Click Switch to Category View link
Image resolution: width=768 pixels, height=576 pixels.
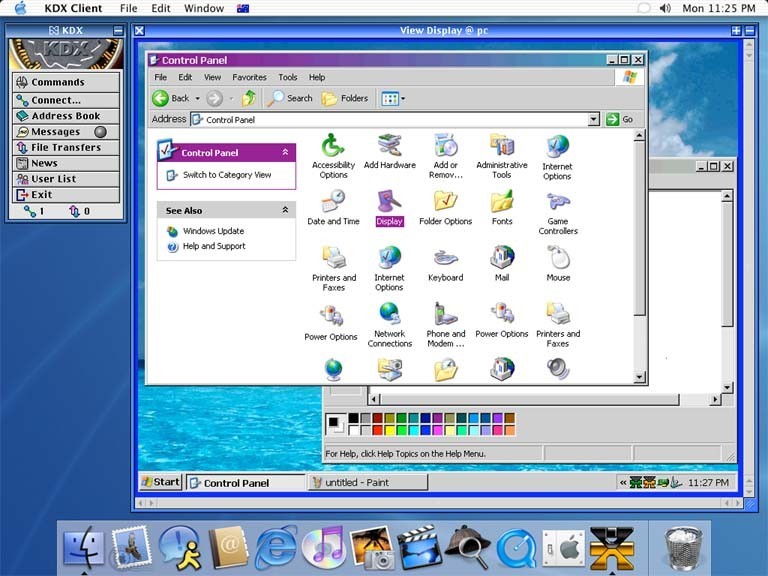click(x=227, y=175)
